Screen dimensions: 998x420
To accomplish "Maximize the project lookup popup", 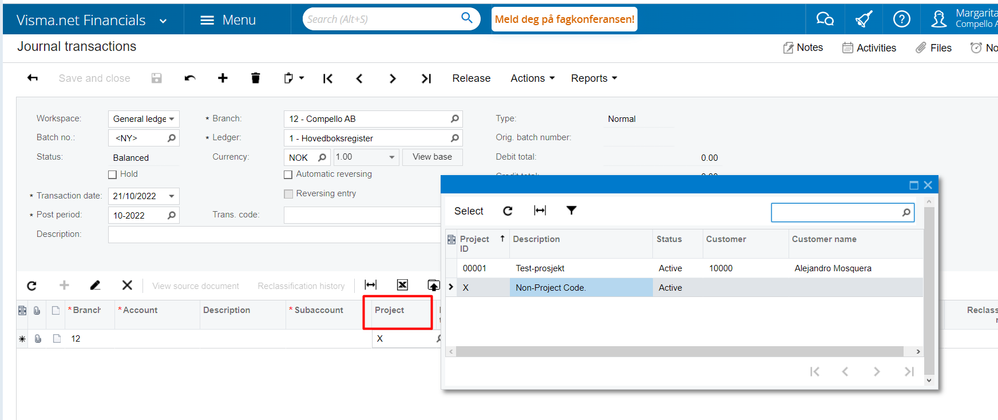I will (914, 185).
